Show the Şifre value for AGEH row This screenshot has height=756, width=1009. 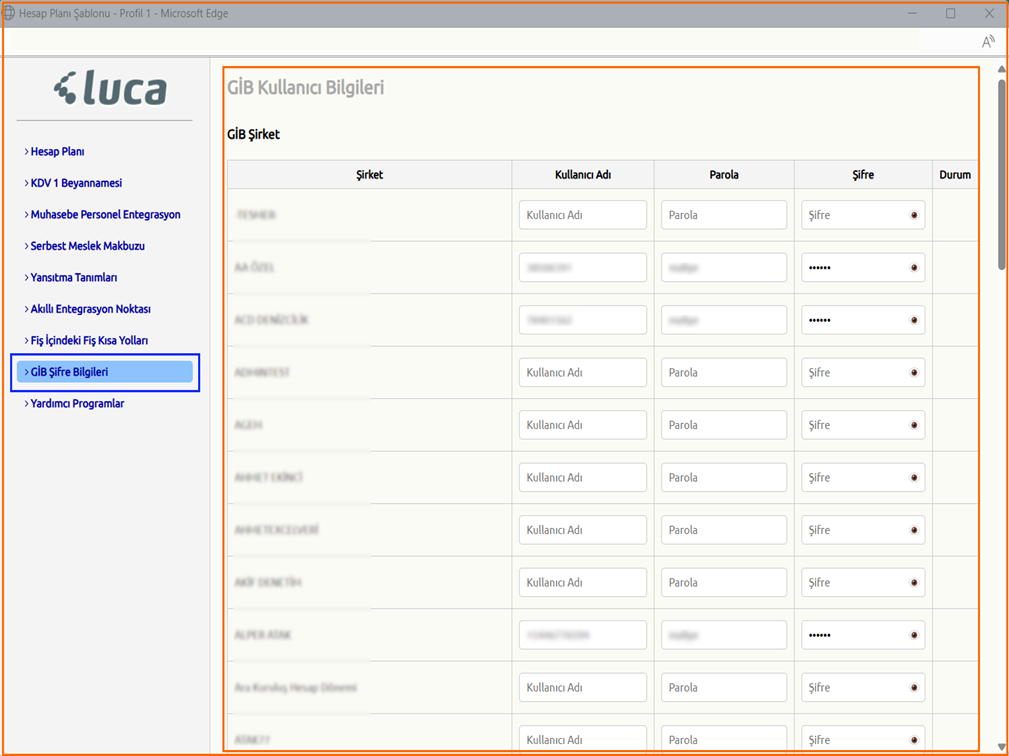(914, 425)
